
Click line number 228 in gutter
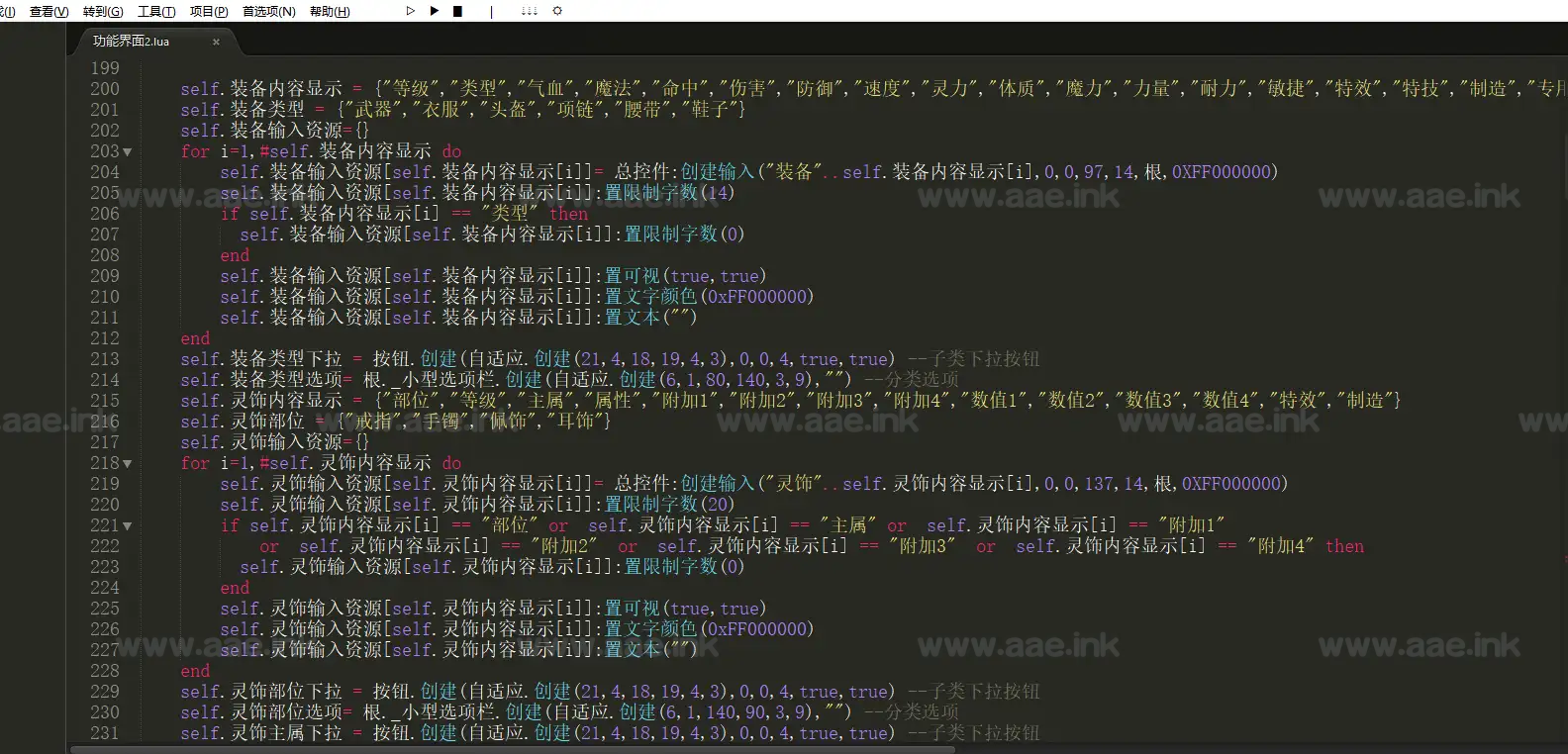coord(105,671)
